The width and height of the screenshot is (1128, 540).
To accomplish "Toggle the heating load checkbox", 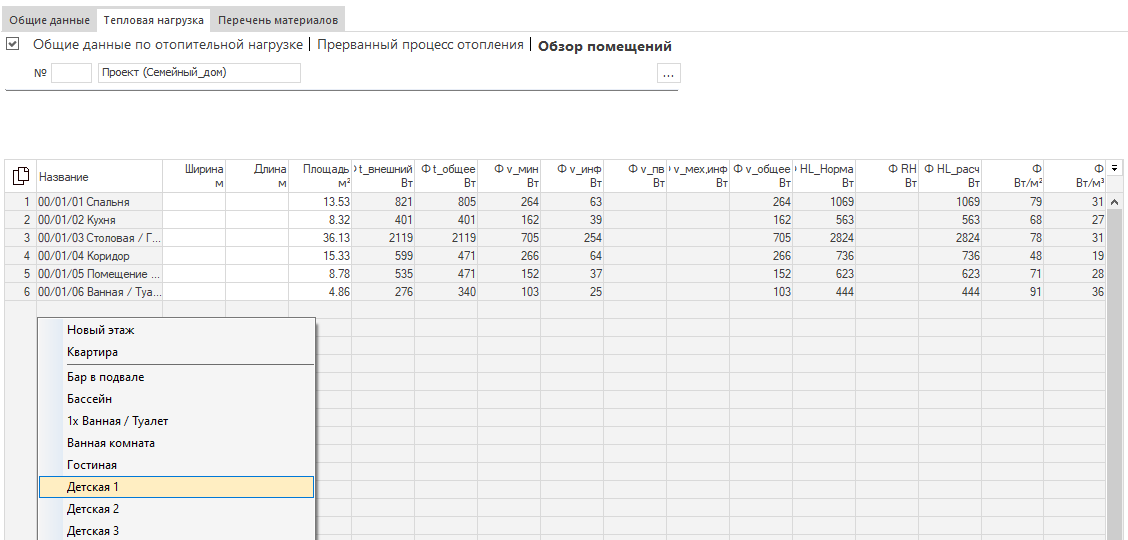I will coord(12,45).
